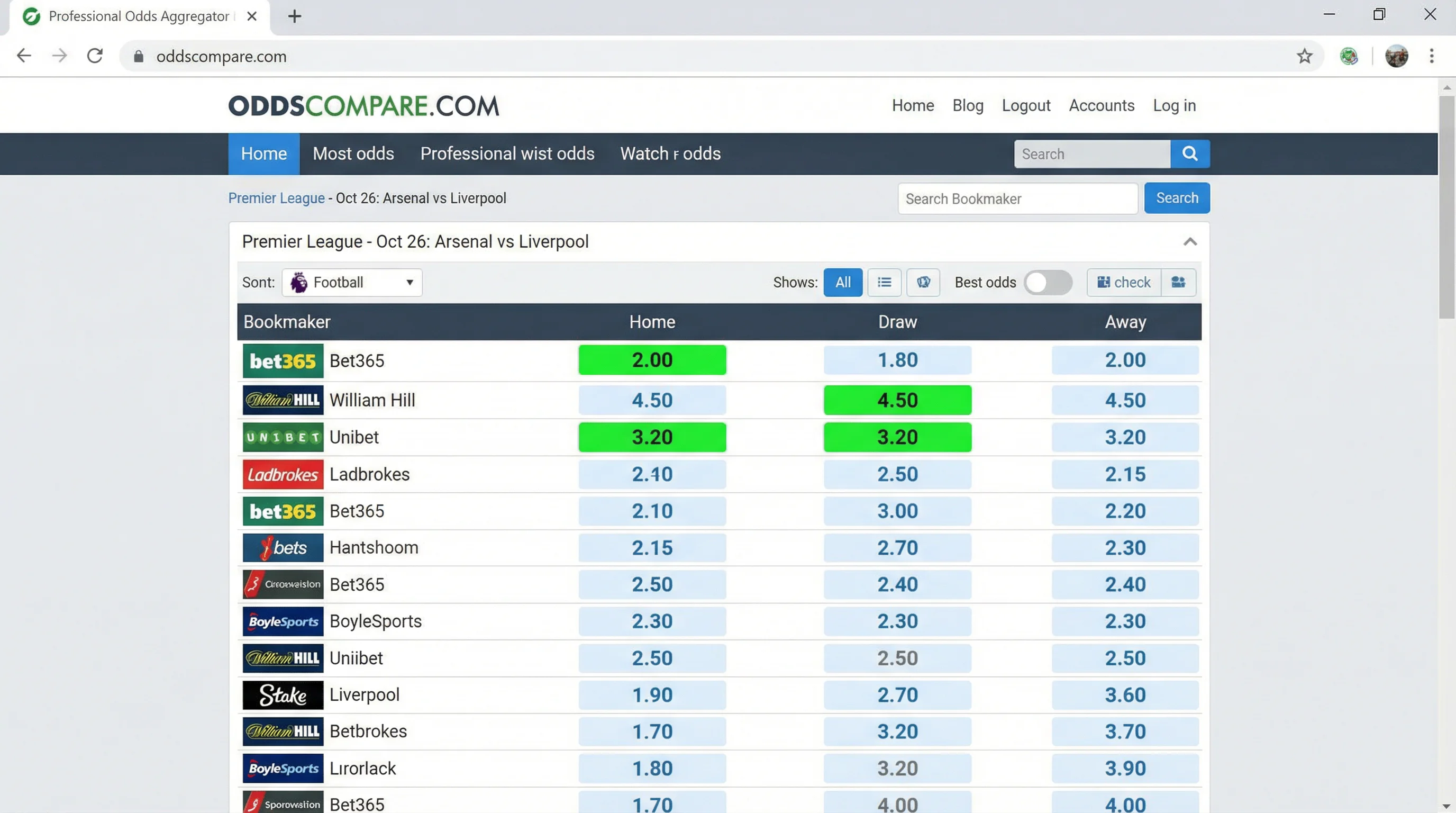Click BoyleSports logo in Lırorlack row
This screenshot has width=1456, height=813.
coord(283,769)
